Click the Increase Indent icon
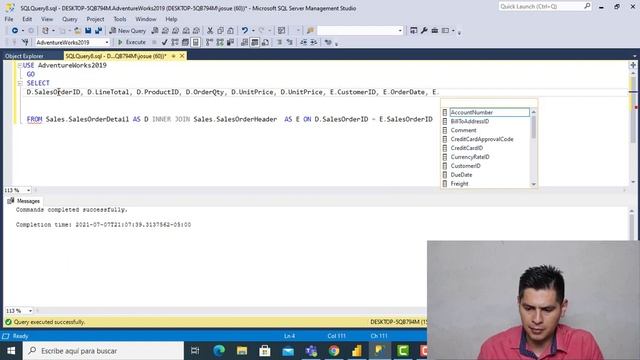640x360 pixels. (313, 42)
